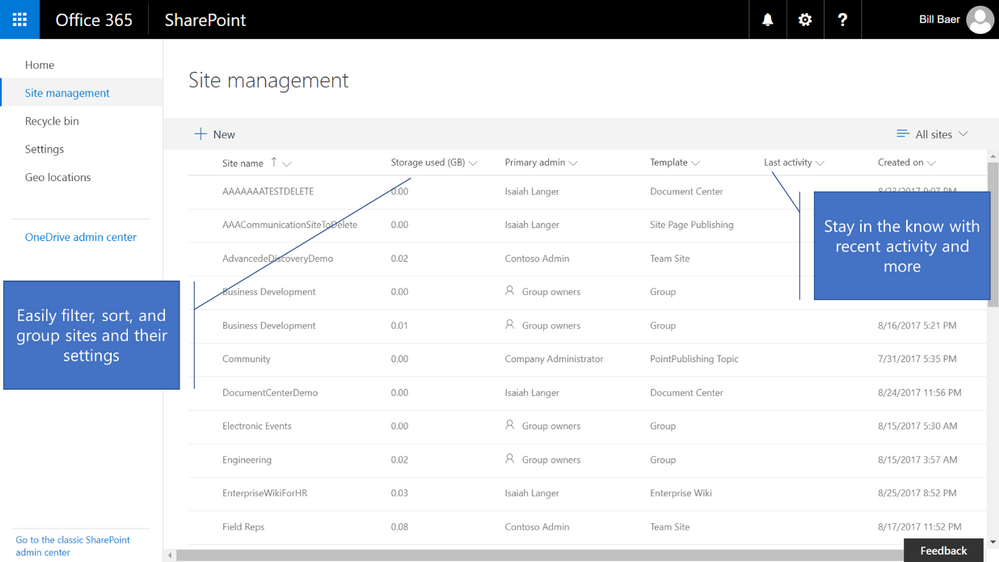The width and height of the screenshot is (999, 562).
Task: Click the 8/17/2017 11:52 PM date
Action: tap(919, 526)
